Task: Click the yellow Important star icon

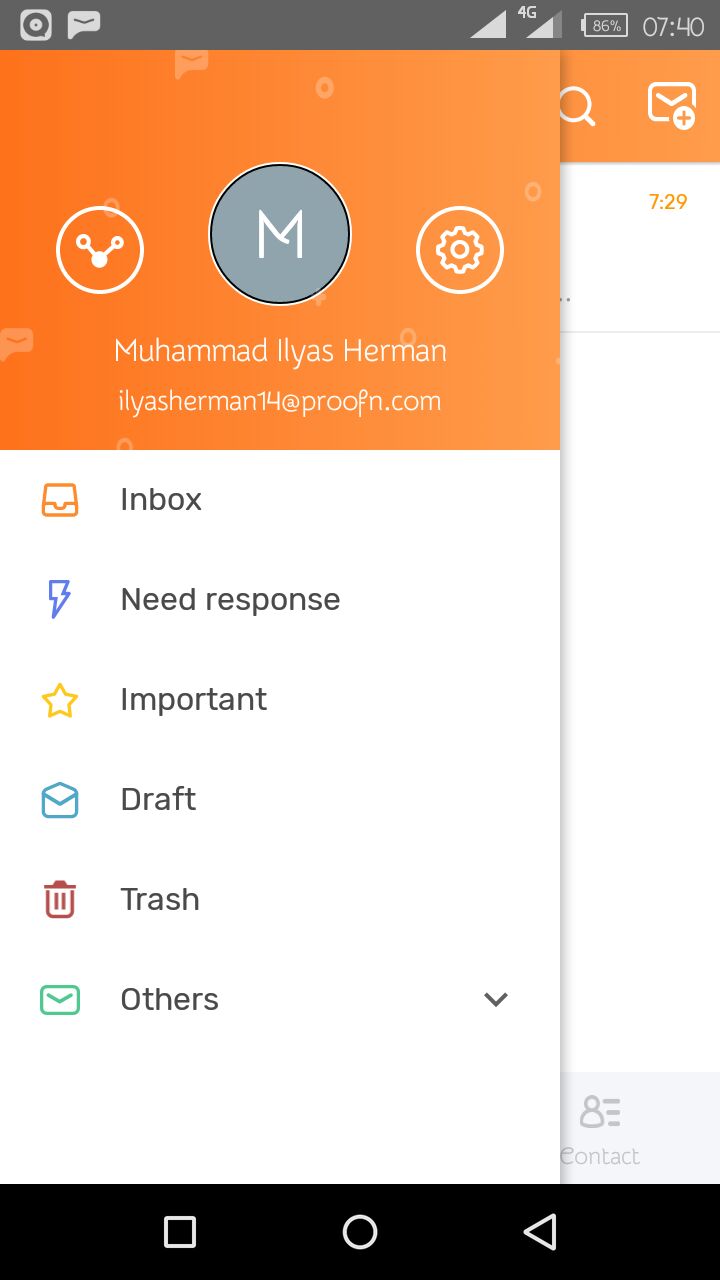Action: pos(60,700)
